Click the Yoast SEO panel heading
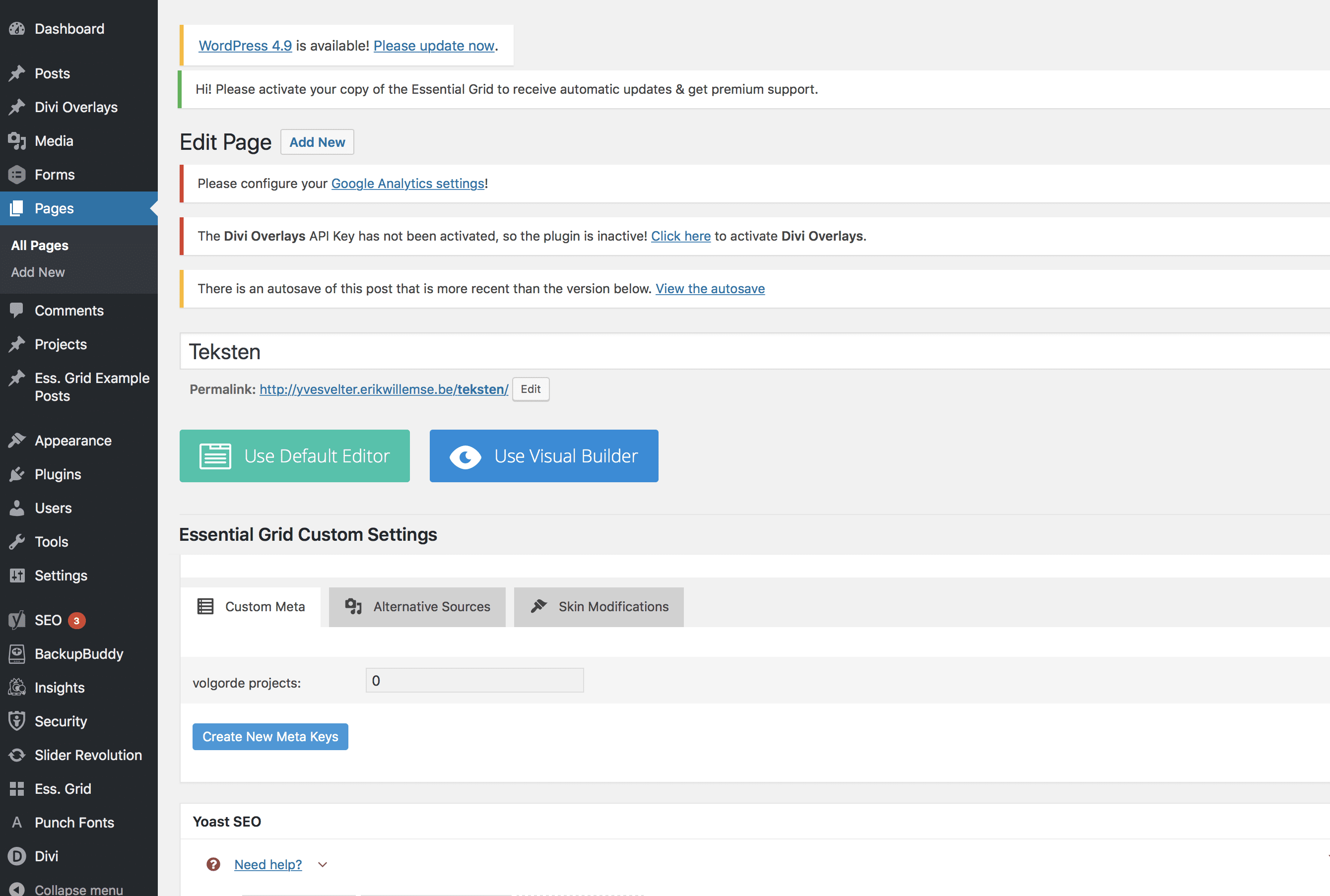 coord(227,821)
